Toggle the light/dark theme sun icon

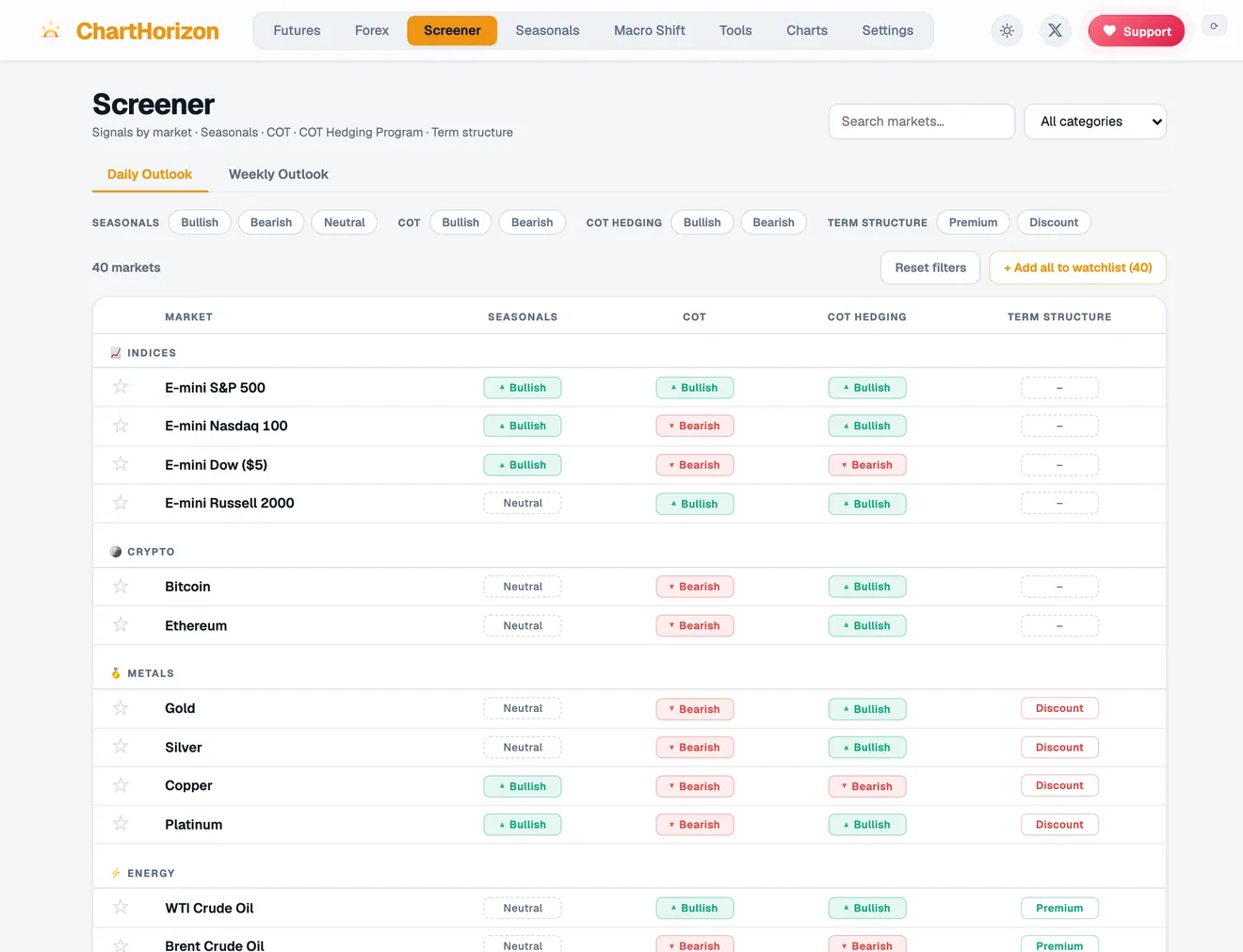coord(1007,31)
